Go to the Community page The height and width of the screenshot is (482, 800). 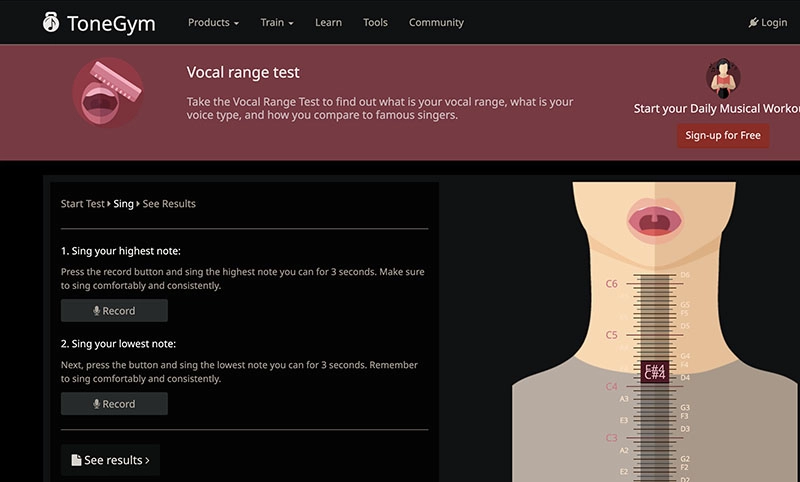[x=436, y=22]
